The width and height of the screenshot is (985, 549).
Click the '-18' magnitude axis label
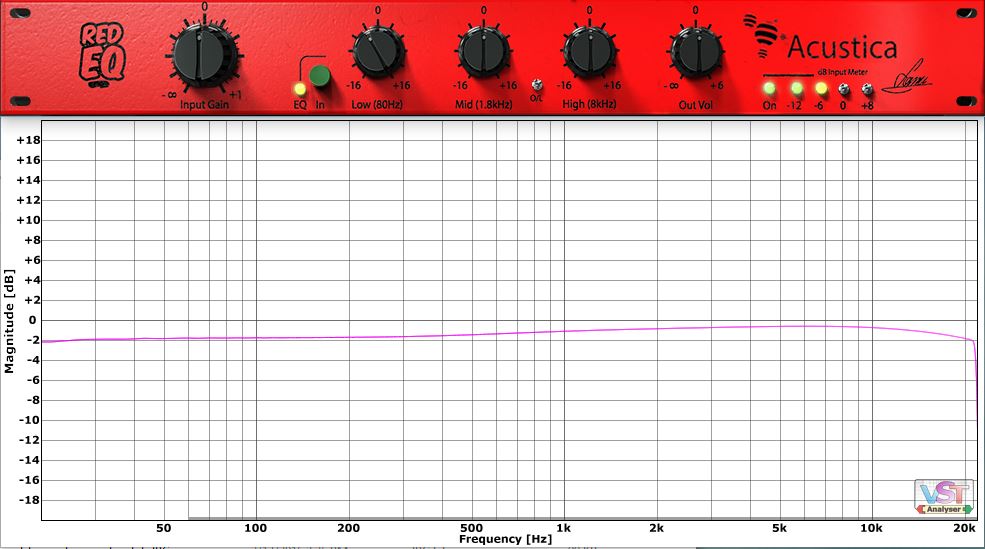tap(29, 500)
